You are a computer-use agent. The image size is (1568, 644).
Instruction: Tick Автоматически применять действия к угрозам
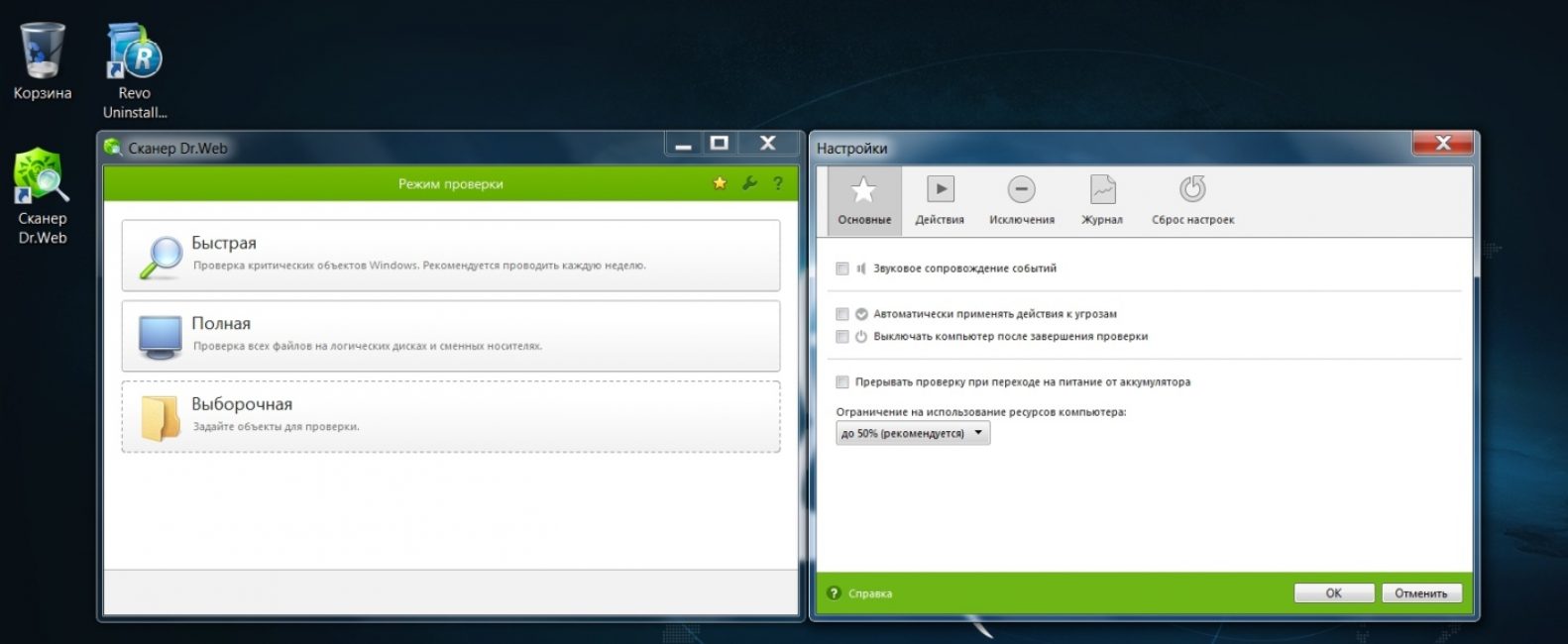click(x=842, y=314)
